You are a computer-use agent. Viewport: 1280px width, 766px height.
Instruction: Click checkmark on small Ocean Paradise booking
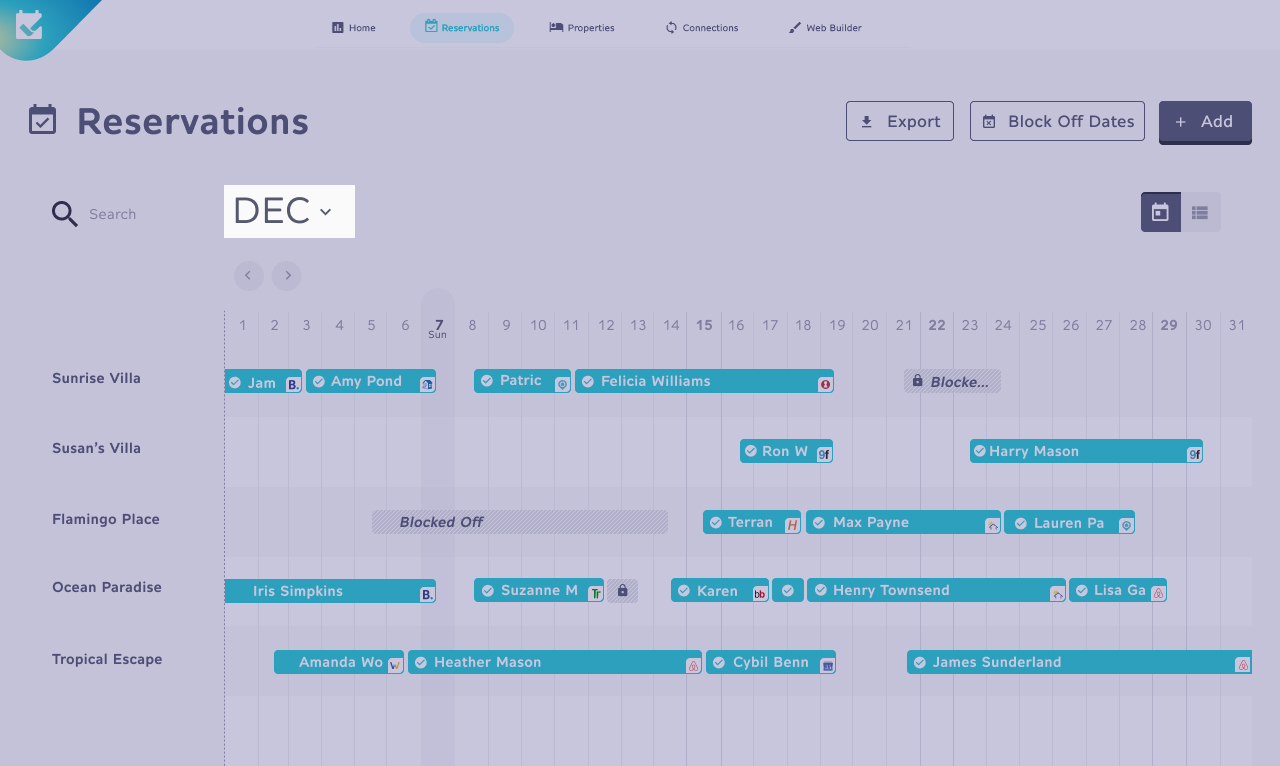(x=787, y=591)
